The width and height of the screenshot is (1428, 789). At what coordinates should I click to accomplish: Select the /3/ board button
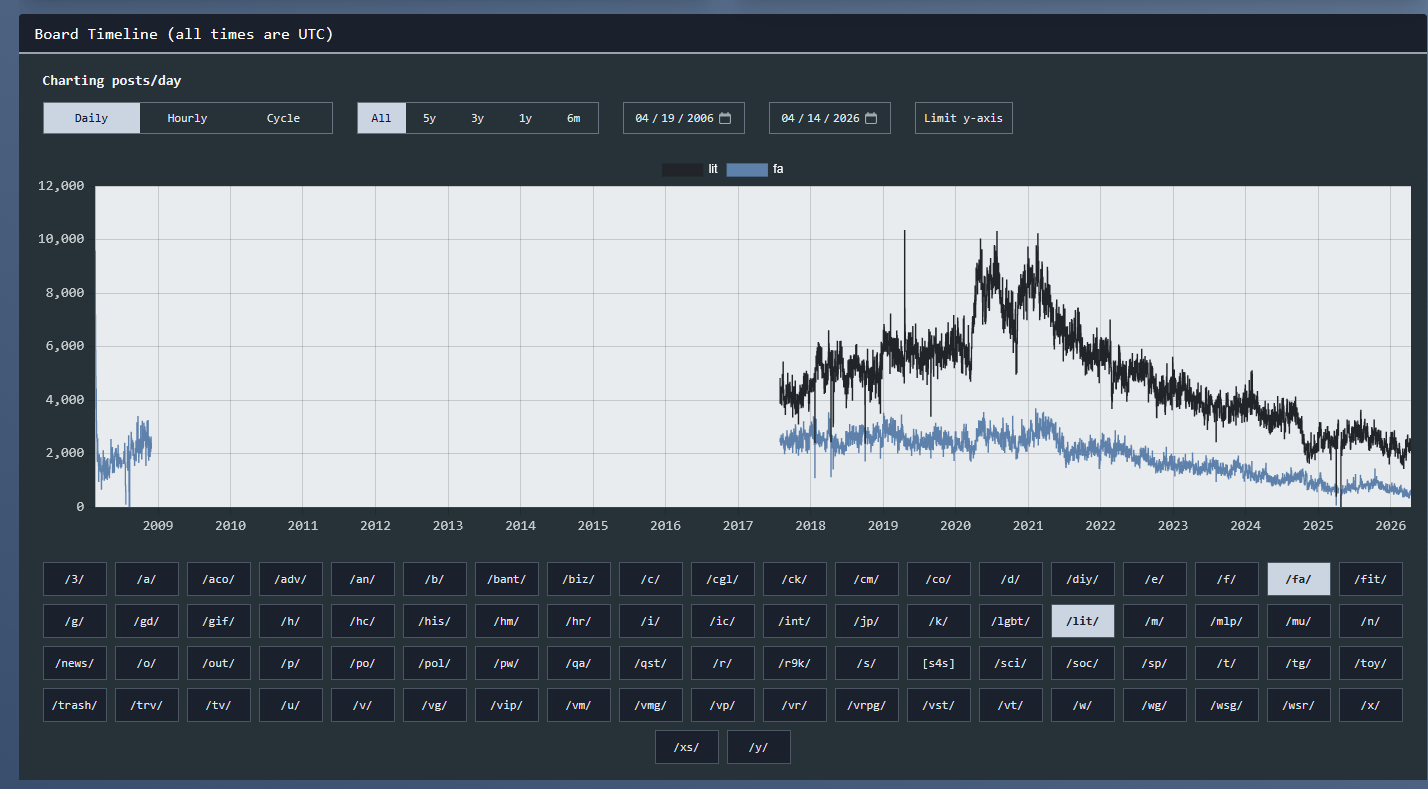[x=75, y=579]
